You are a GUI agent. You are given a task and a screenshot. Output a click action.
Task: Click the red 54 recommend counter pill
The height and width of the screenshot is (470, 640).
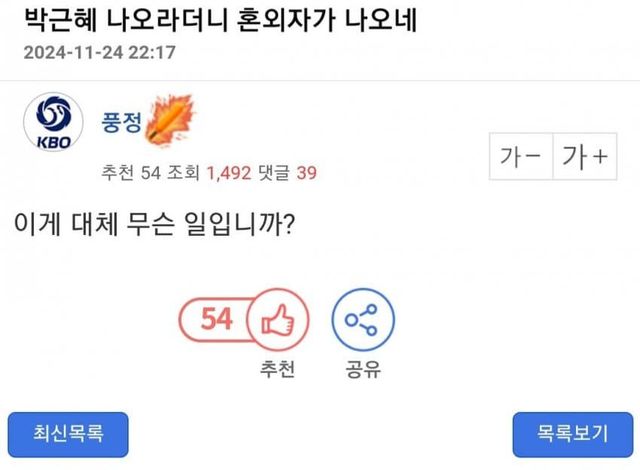click(215, 319)
